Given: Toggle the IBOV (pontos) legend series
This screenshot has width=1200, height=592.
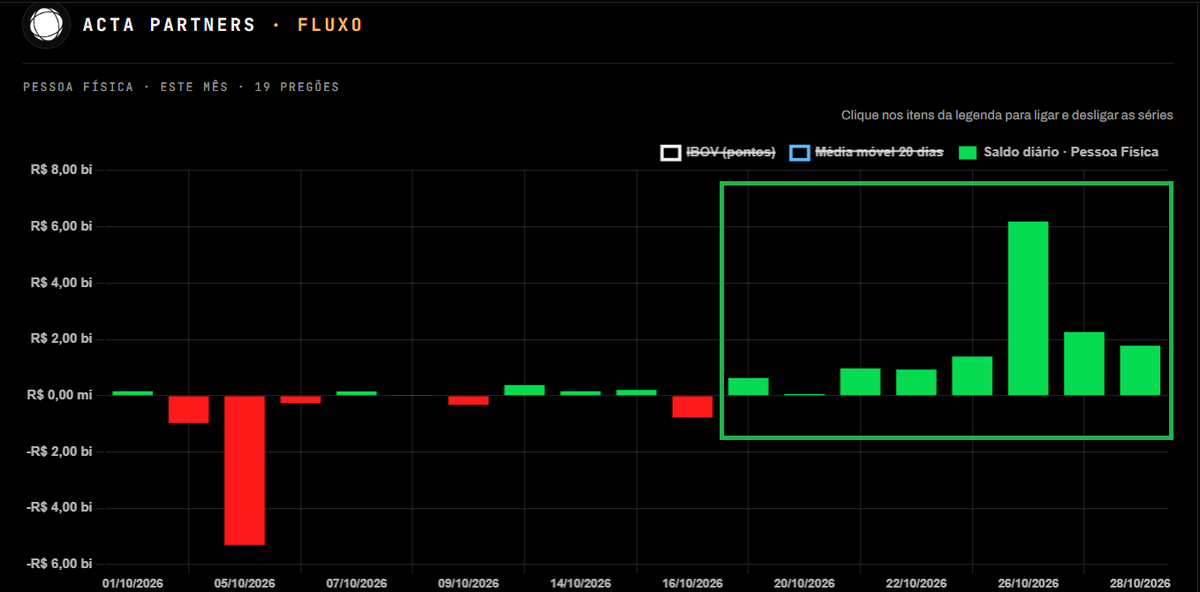Looking at the screenshot, I should click(718, 153).
